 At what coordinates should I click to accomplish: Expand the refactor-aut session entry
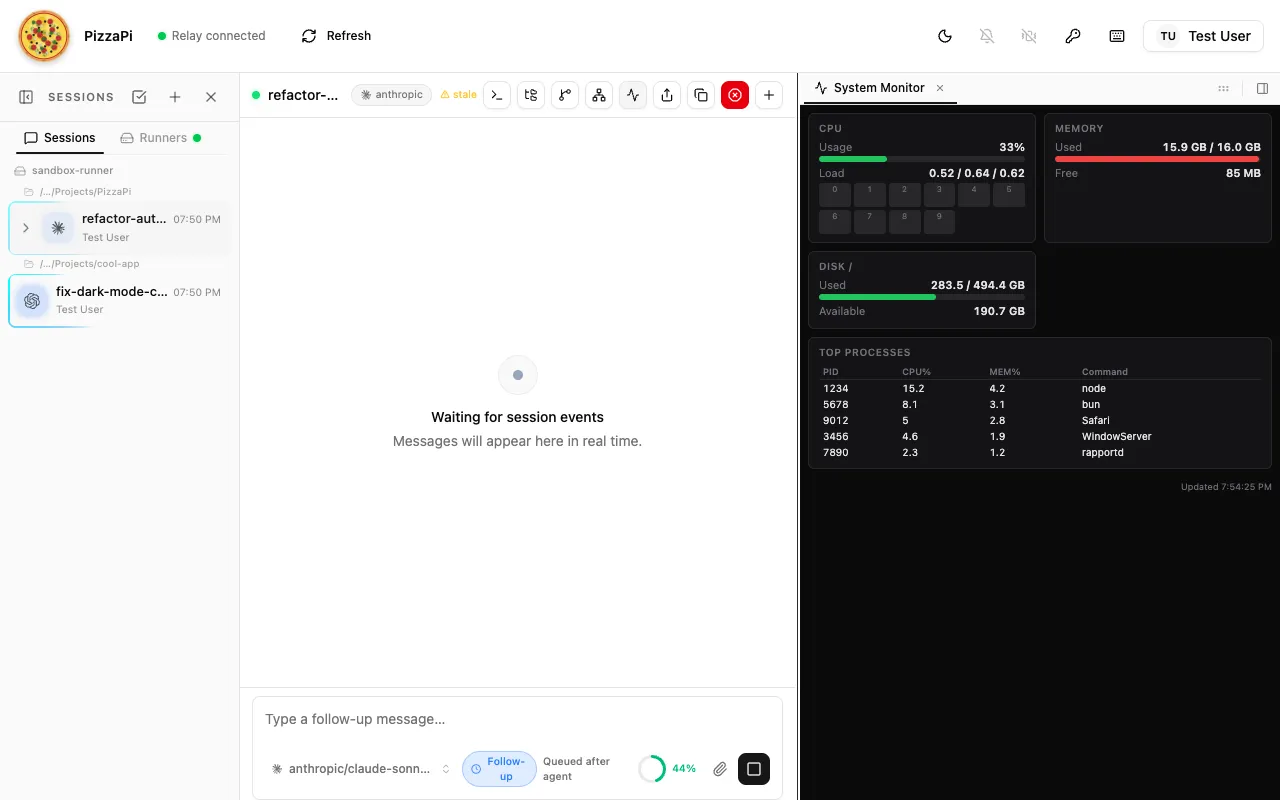coord(26,228)
